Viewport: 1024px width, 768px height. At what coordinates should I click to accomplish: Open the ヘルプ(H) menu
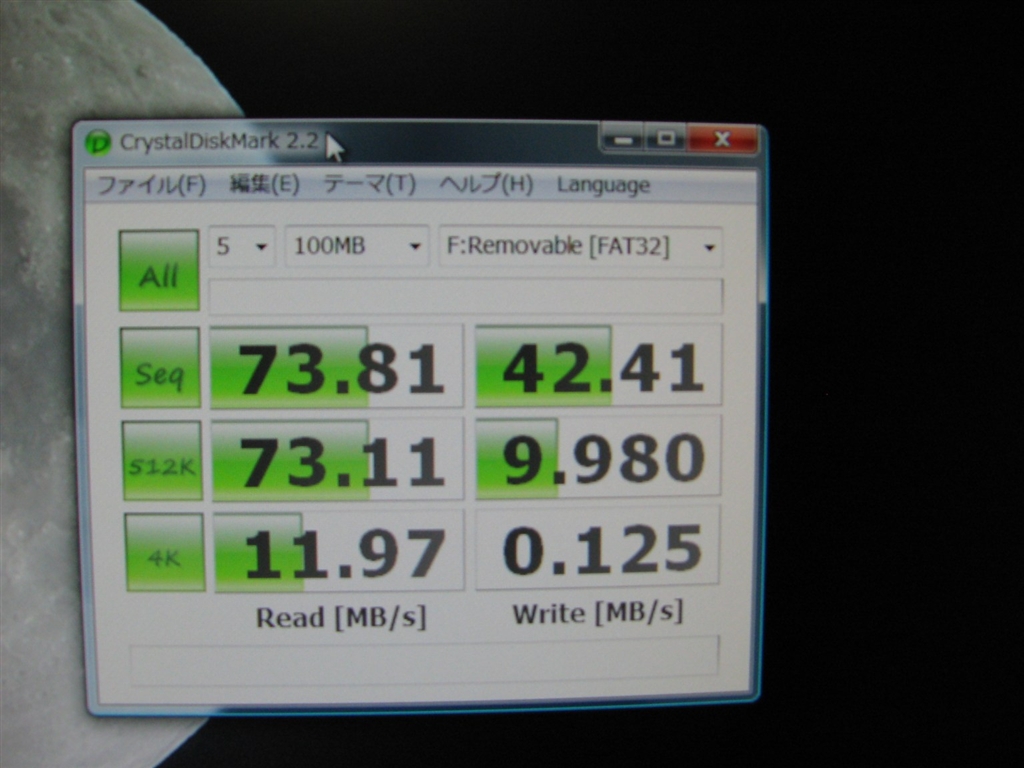pos(486,184)
